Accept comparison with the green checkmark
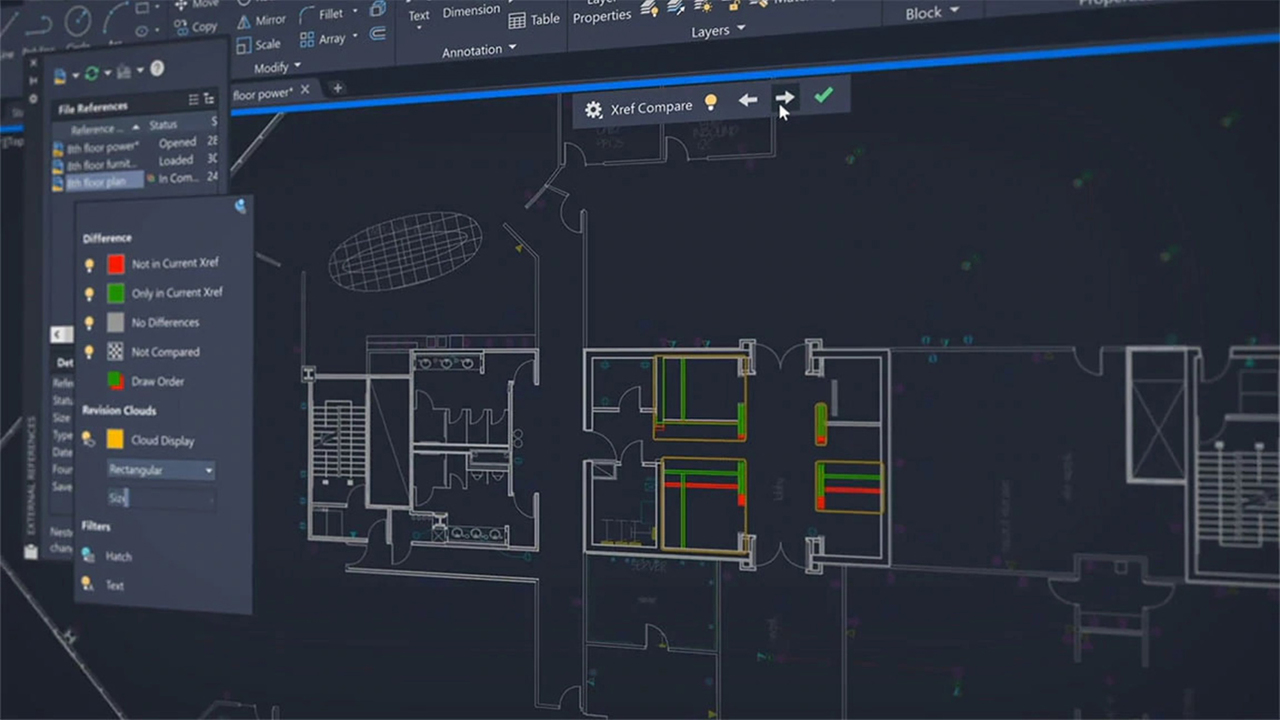 tap(823, 98)
